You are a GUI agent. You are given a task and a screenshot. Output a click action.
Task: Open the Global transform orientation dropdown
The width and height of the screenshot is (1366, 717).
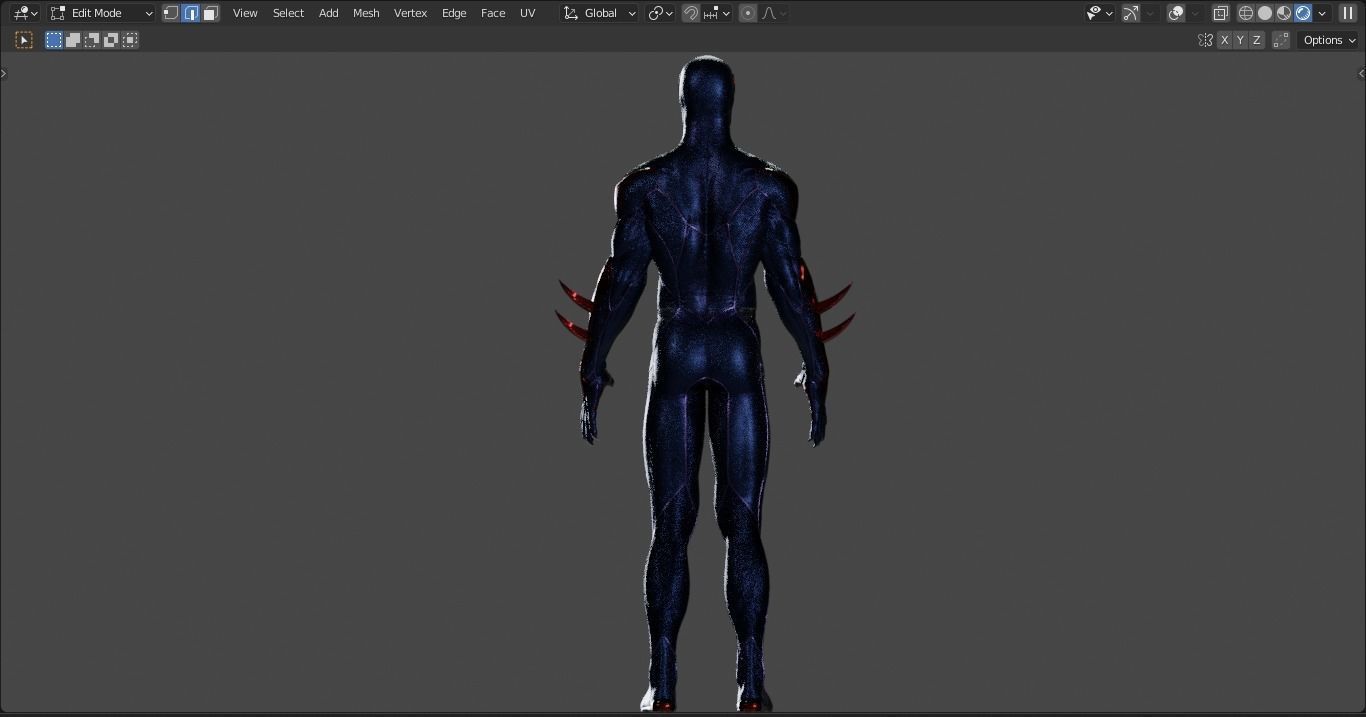coord(598,13)
